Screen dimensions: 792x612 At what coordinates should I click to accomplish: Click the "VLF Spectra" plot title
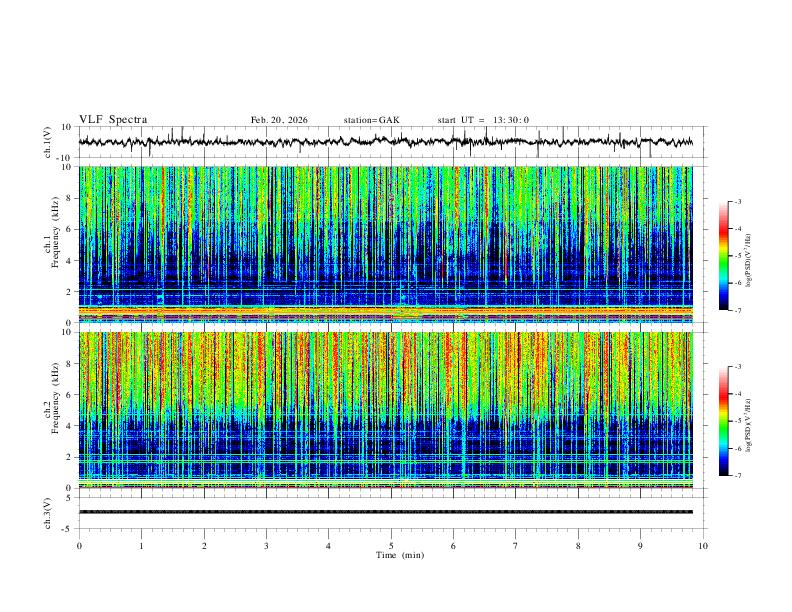(x=113, y=120)
